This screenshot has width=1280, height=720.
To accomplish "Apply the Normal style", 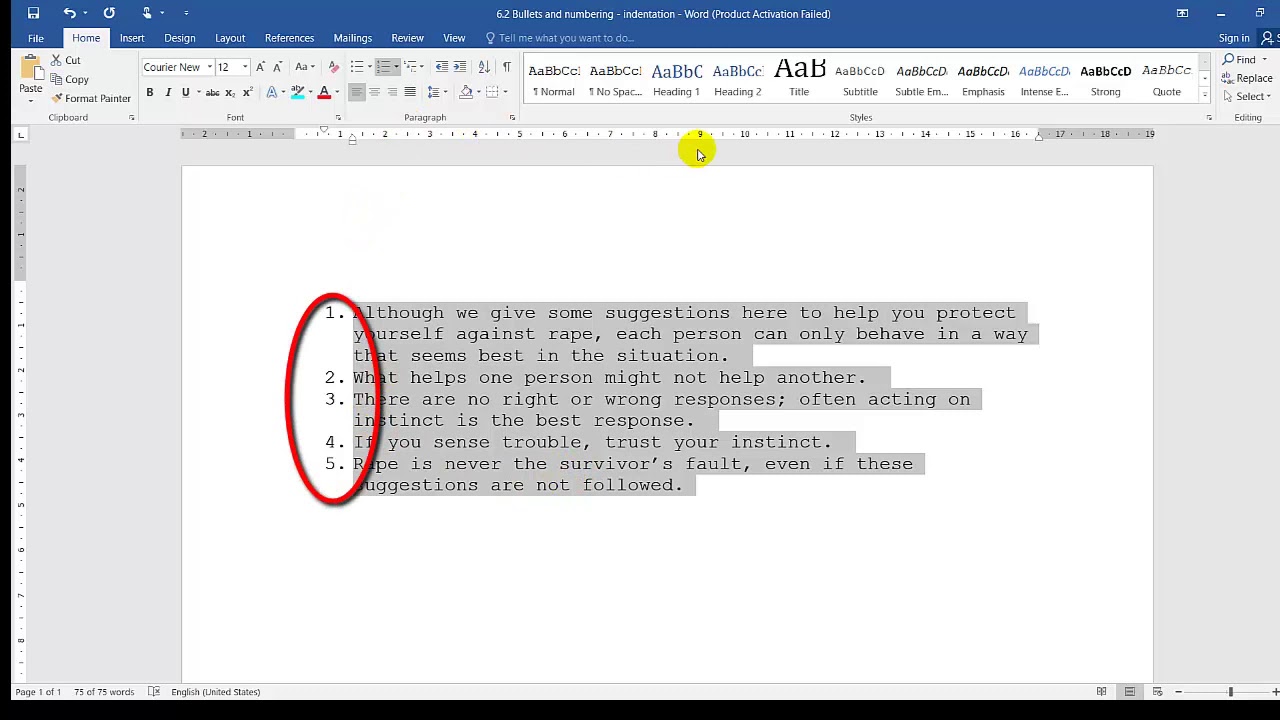I will click(554, 78).
